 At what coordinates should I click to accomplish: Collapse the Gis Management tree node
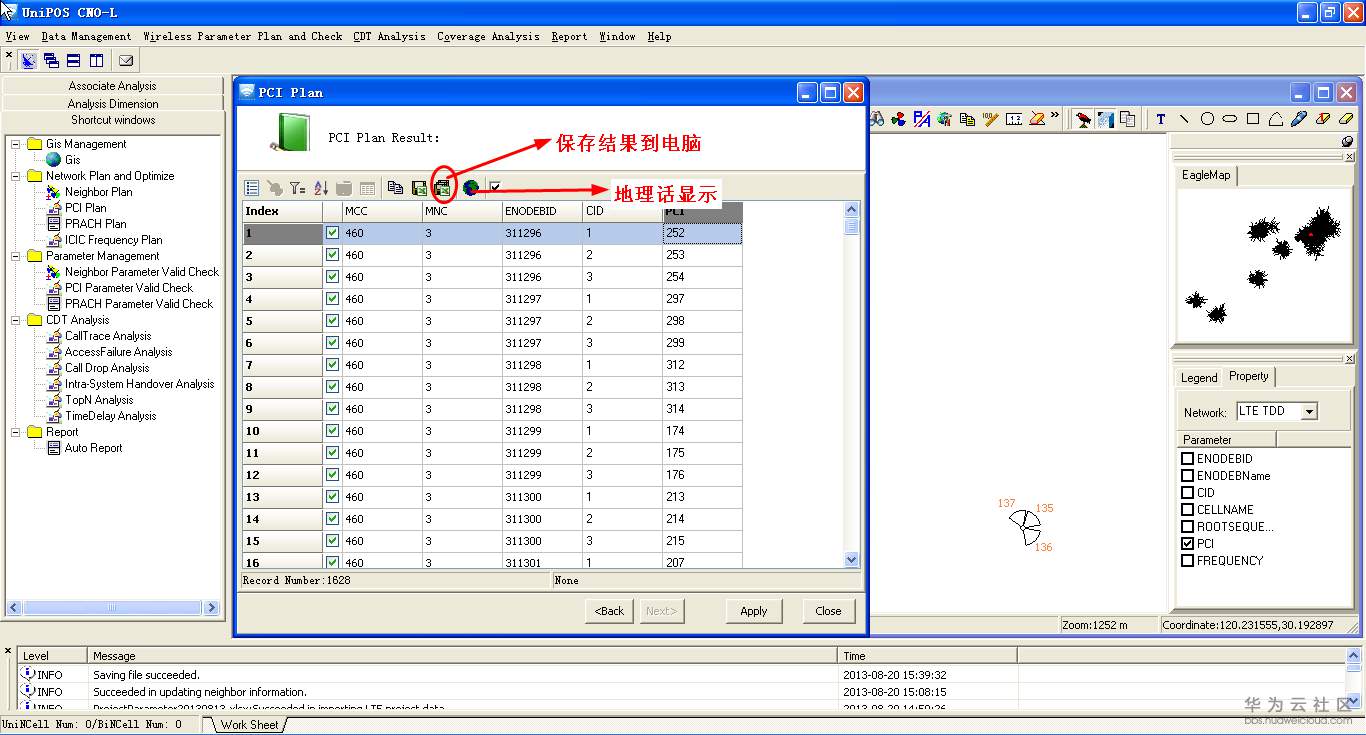coord(16,144)
